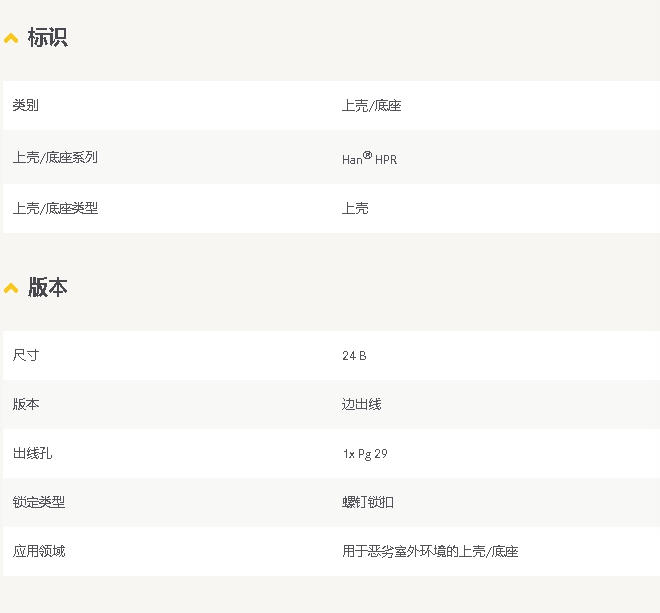Click the 边出线 version value
This screenshot has width=660, height=613.
361,404
